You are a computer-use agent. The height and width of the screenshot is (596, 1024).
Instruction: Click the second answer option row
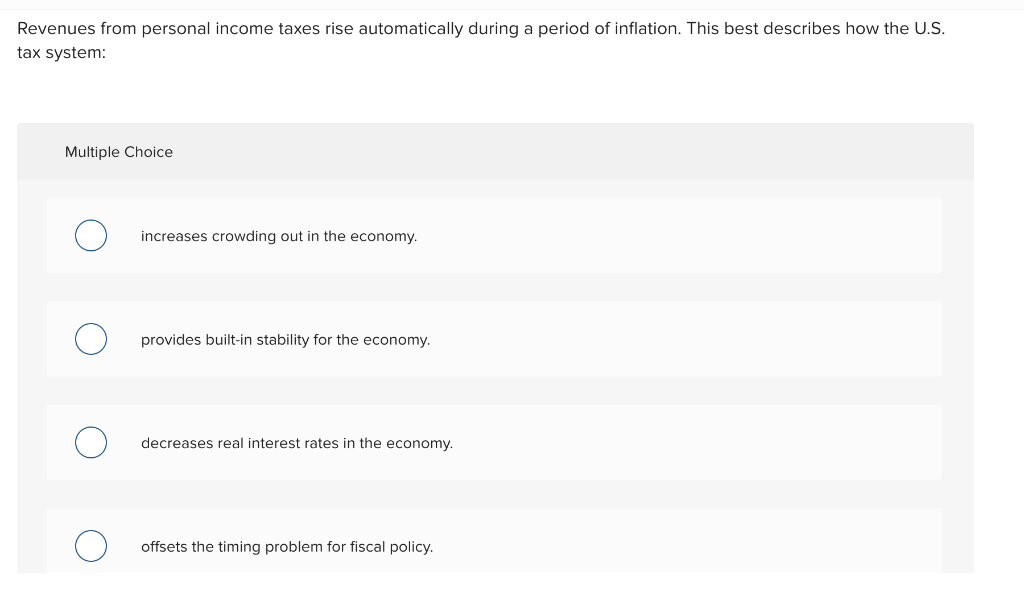495,339
